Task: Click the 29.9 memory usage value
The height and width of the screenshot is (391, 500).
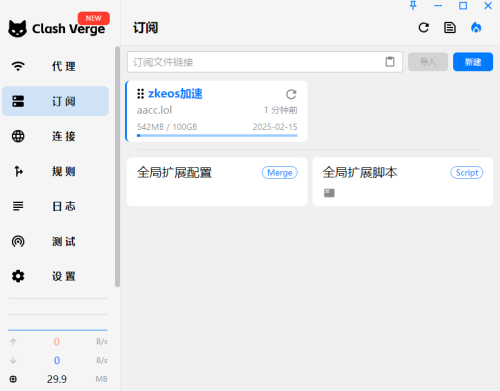Action: [57, 379]
